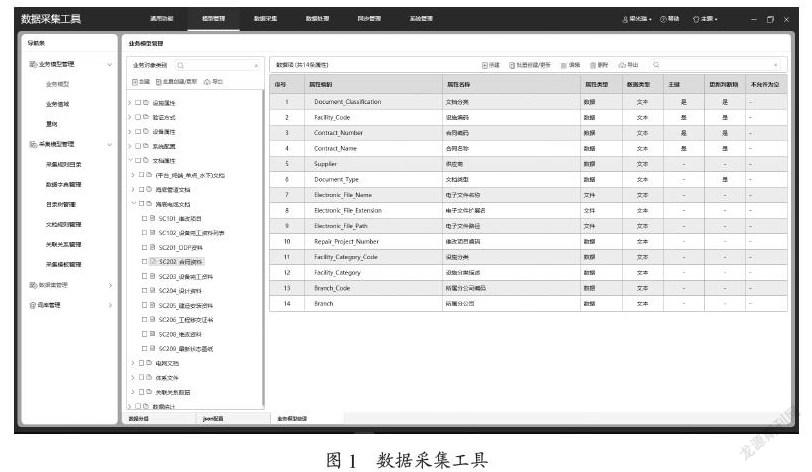Image resolution: width=812 pixels, height=472 pixels.
Task: Open the 系统管理 top menu tab
Action: [x=420, y=19]
